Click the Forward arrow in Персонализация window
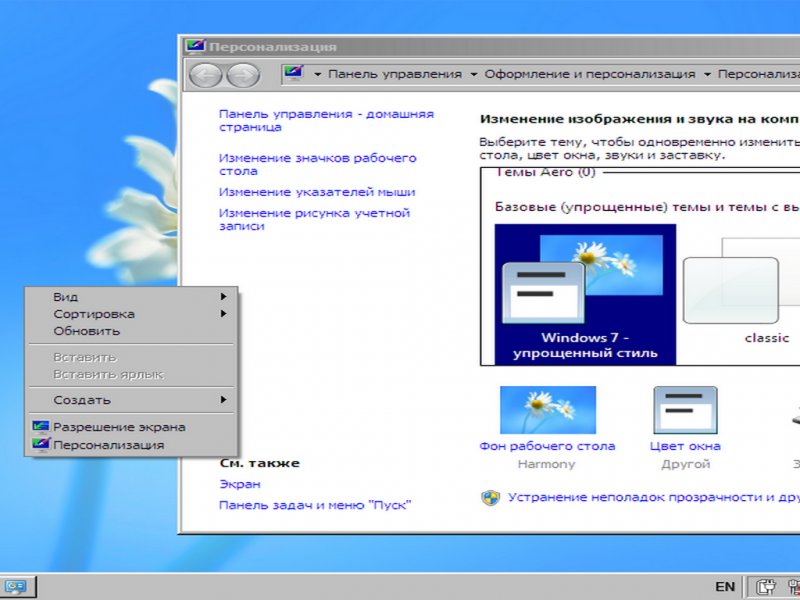Screen dimensions: 800x600 point(243,75)
